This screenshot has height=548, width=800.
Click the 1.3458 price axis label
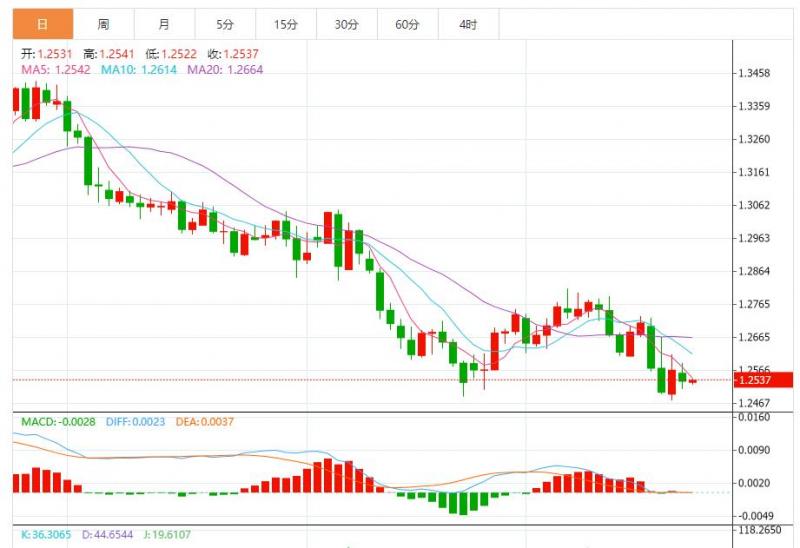point(754,73)
